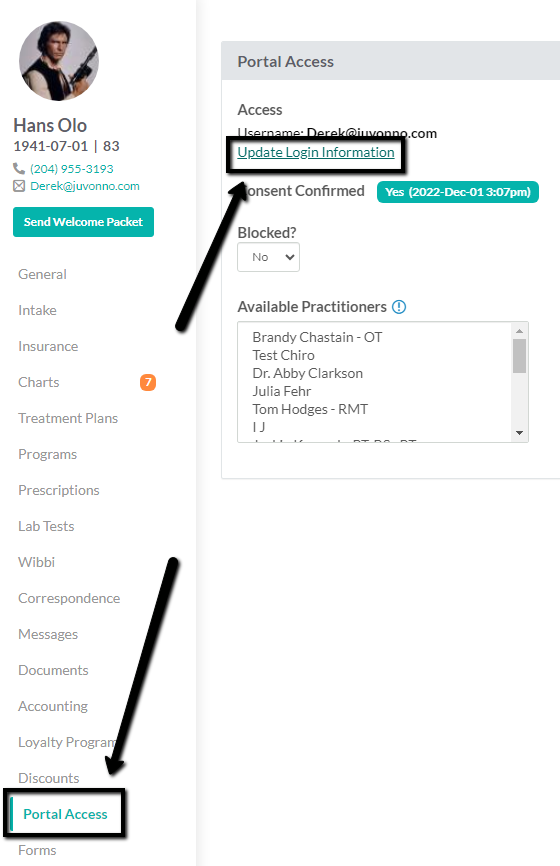The height and width of the screenshot is (866, 560).
Task: Click the Consent Confirmed Yes badge
Action: click(458, 192)
